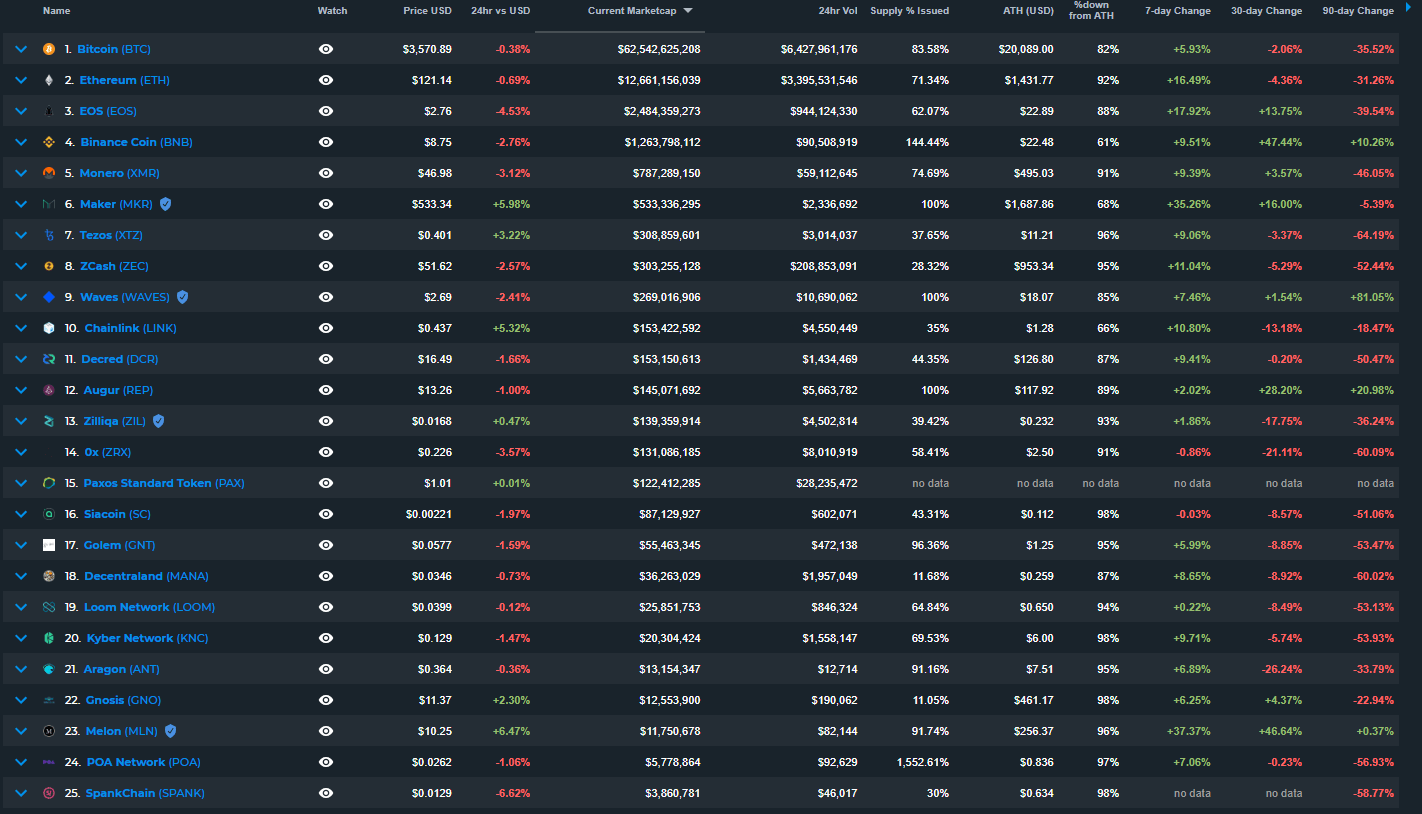
Task: Sort by Current Marketcap column header
Action: (631, 11)
